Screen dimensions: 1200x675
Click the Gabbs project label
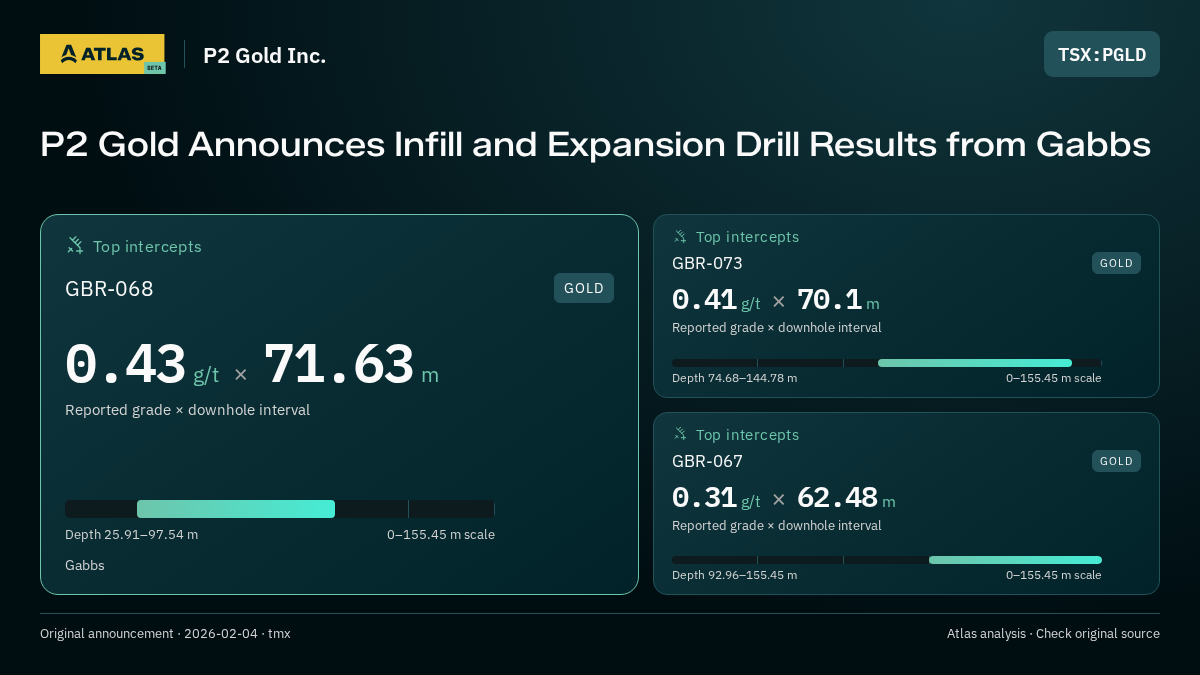click(85, 566)
